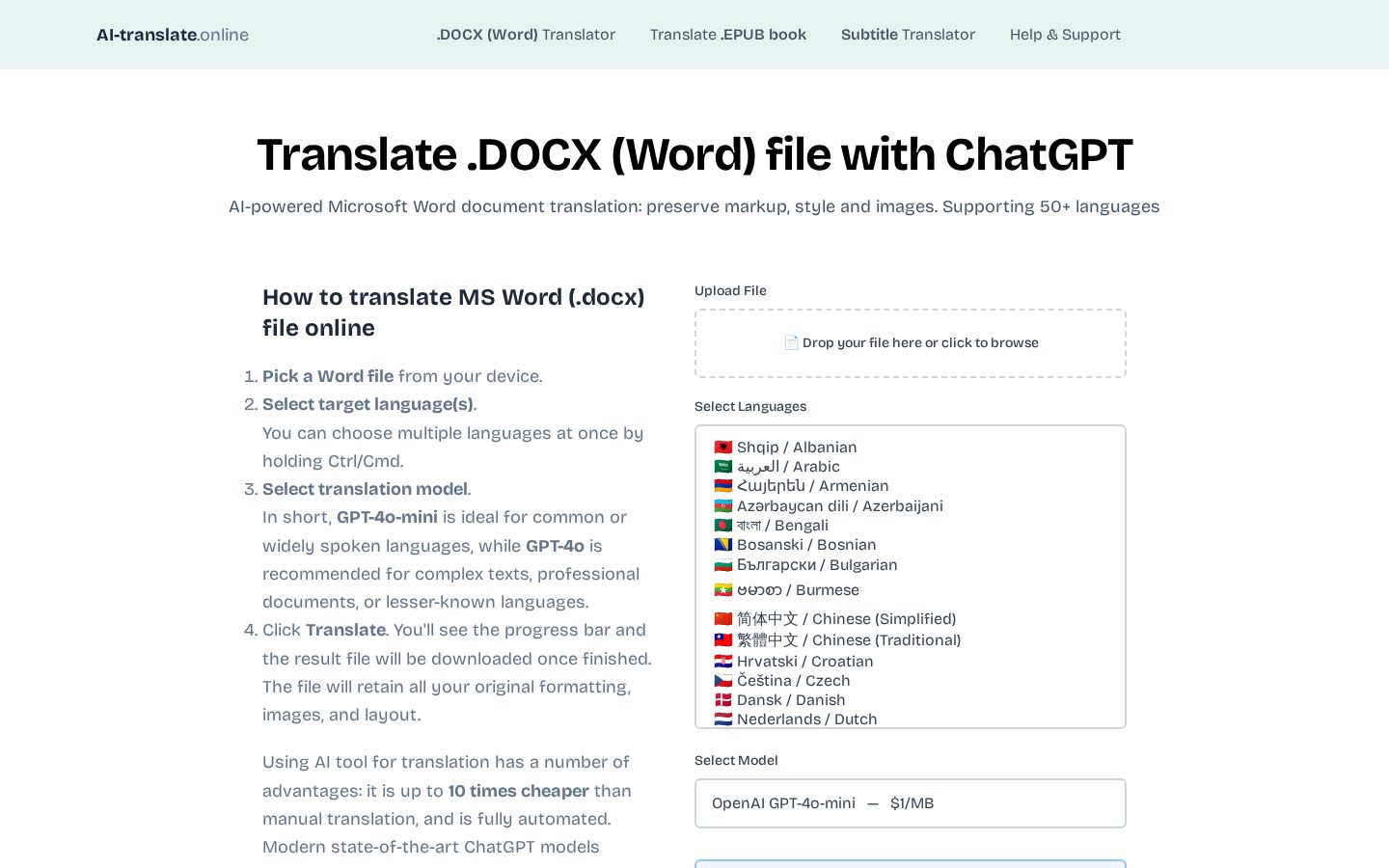The height and width of the screenshot is (868, 1389).
Task: Open the Select Model dropdown
Action: click(x=911, y=803)
